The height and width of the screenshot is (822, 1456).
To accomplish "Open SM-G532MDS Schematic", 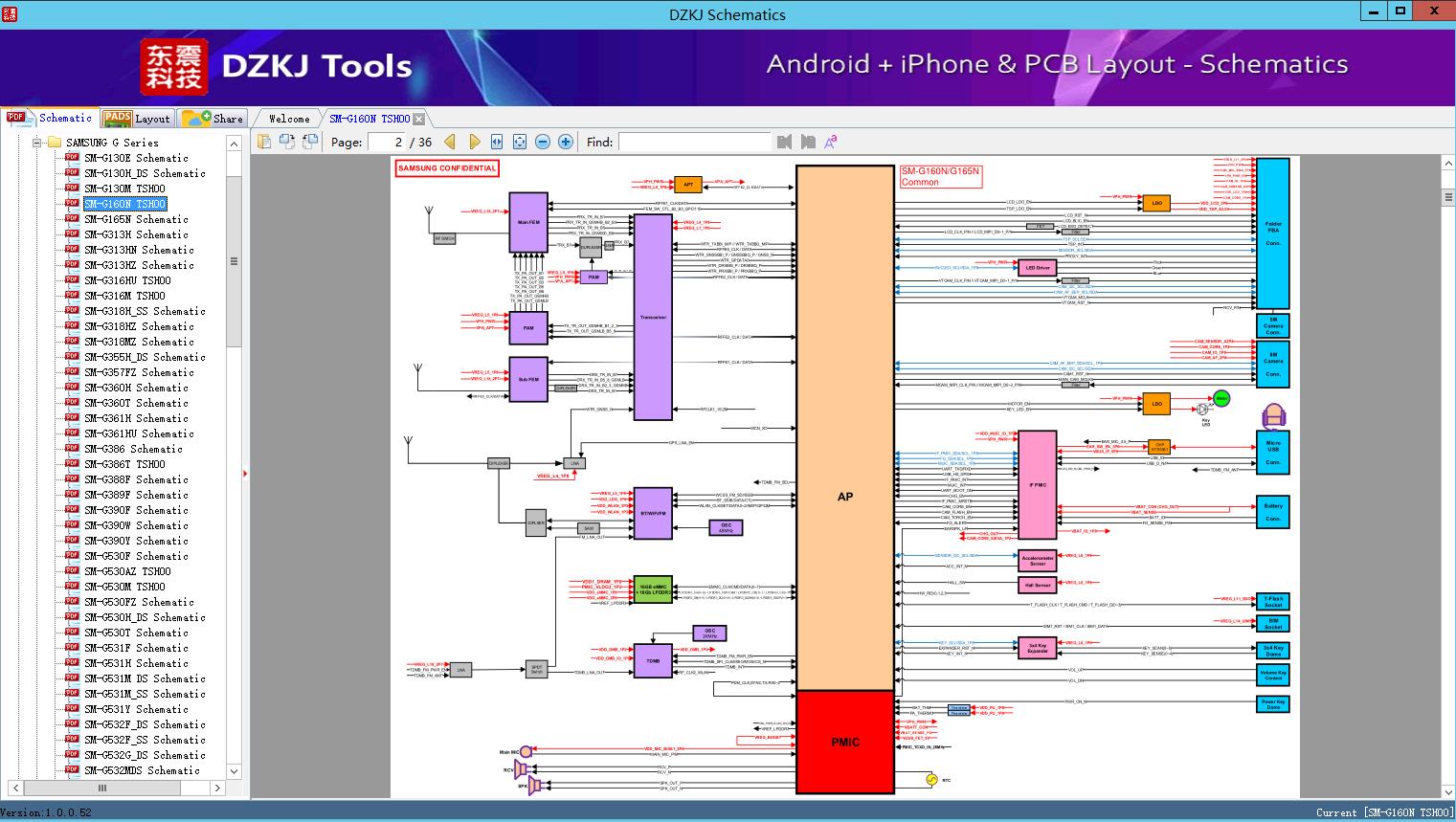I will click(142, 770).
